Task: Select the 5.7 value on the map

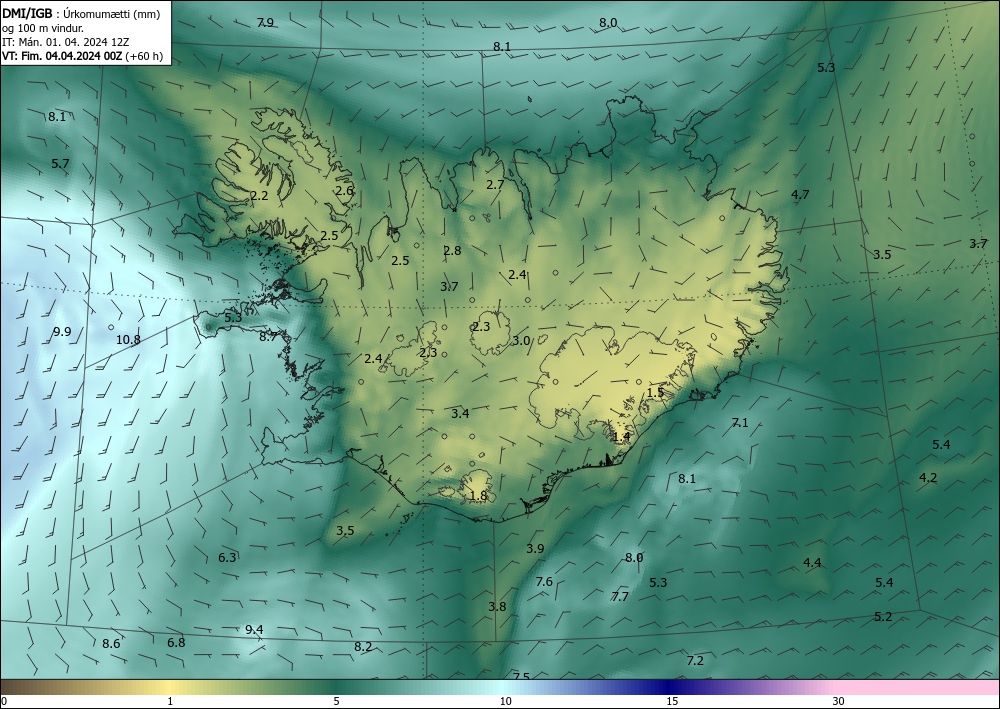Action: tap(60, 164)
